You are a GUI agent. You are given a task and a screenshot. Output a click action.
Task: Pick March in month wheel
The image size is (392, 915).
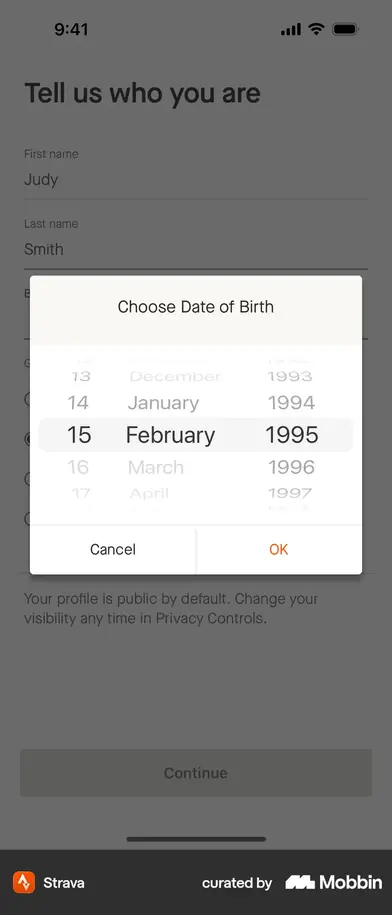[156, 467]
